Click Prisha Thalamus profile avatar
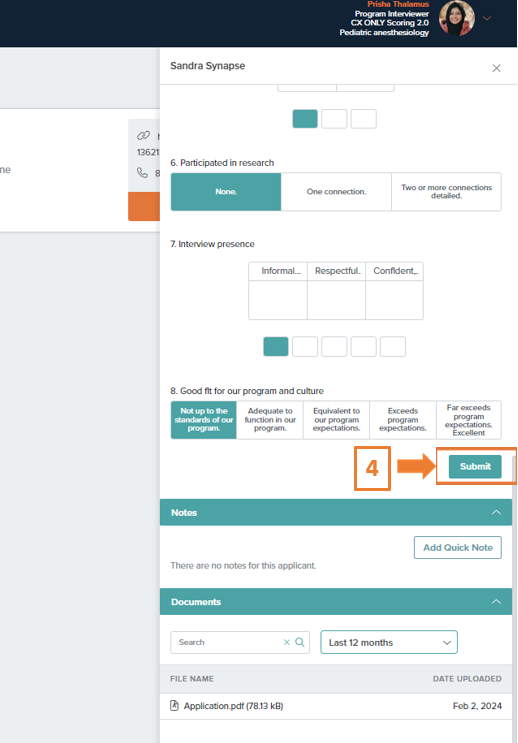 click(x=457, y=18)
